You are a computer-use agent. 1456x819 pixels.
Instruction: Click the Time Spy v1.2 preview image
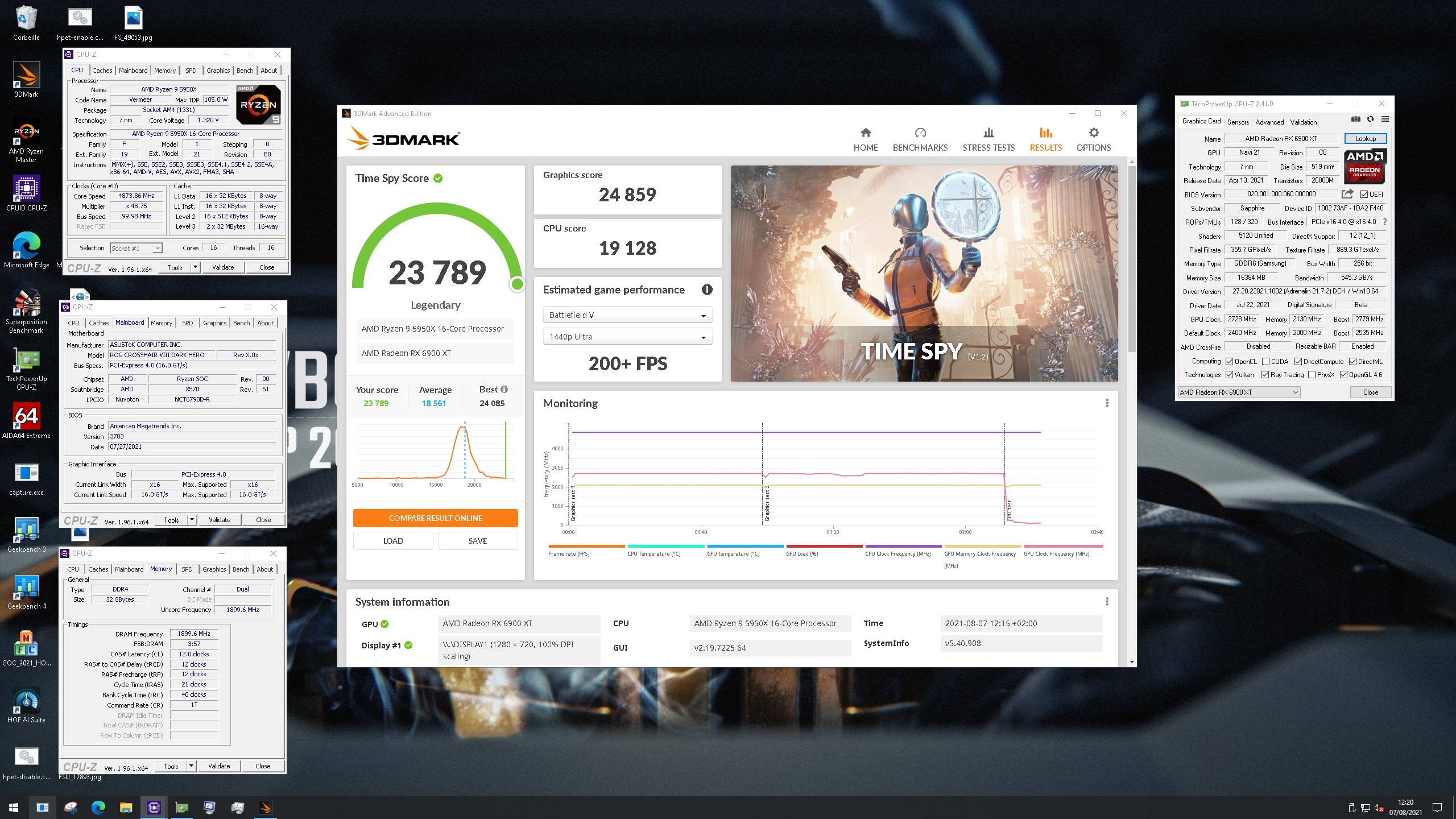[924, 274]
